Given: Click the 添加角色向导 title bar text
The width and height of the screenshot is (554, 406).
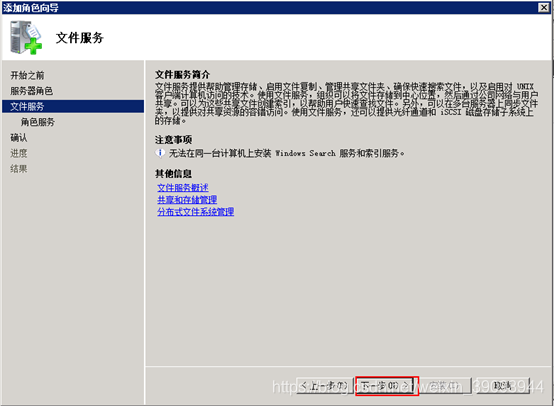Looking at the screenshot, I should 31,7.
